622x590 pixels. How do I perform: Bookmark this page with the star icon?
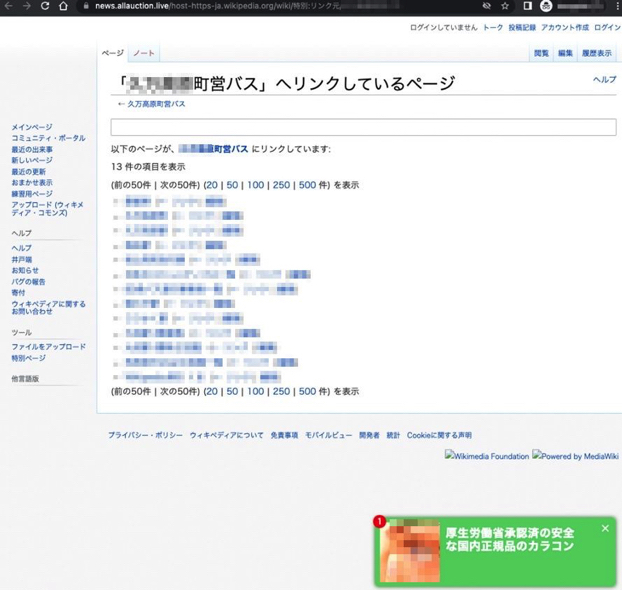coord(506,6)
